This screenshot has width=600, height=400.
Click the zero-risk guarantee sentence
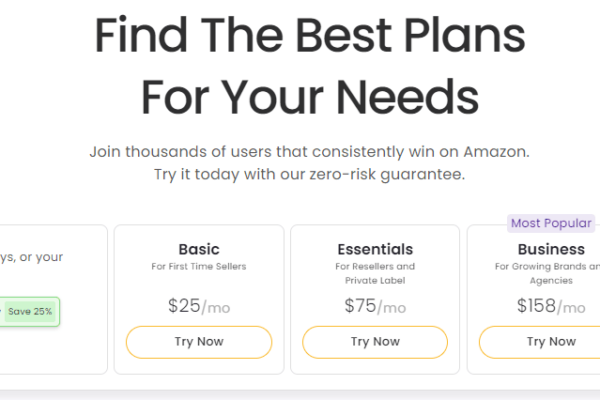tap(310, 175)
